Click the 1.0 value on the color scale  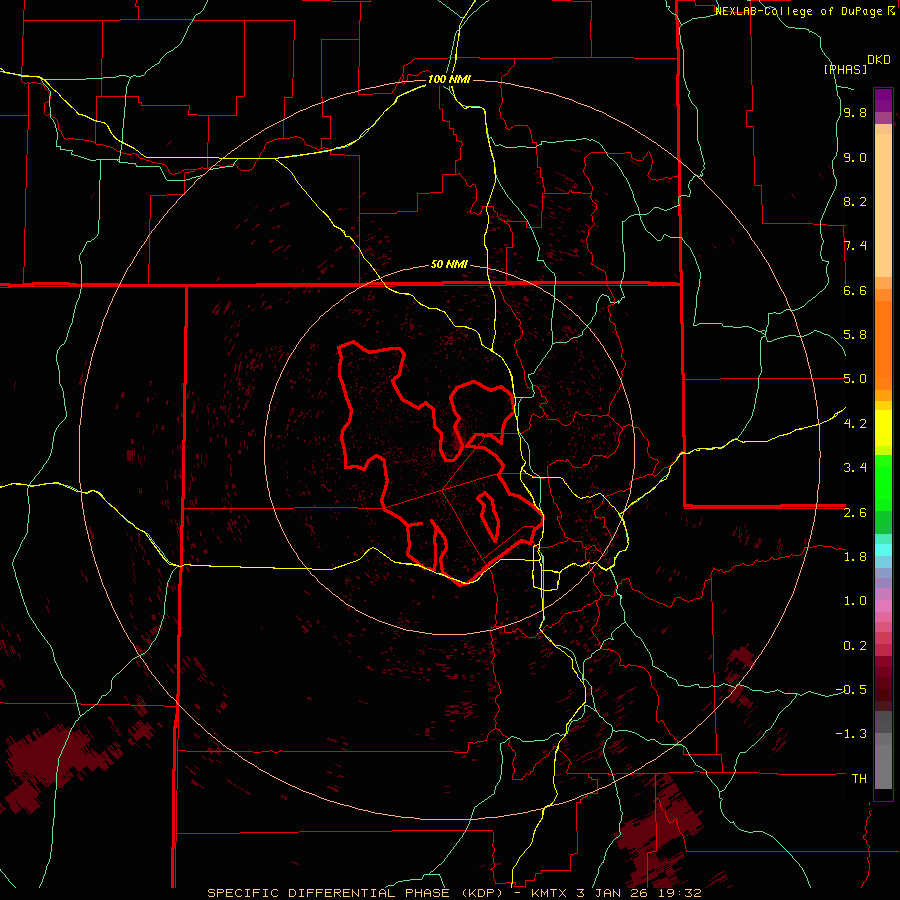[x=855, y=600]
